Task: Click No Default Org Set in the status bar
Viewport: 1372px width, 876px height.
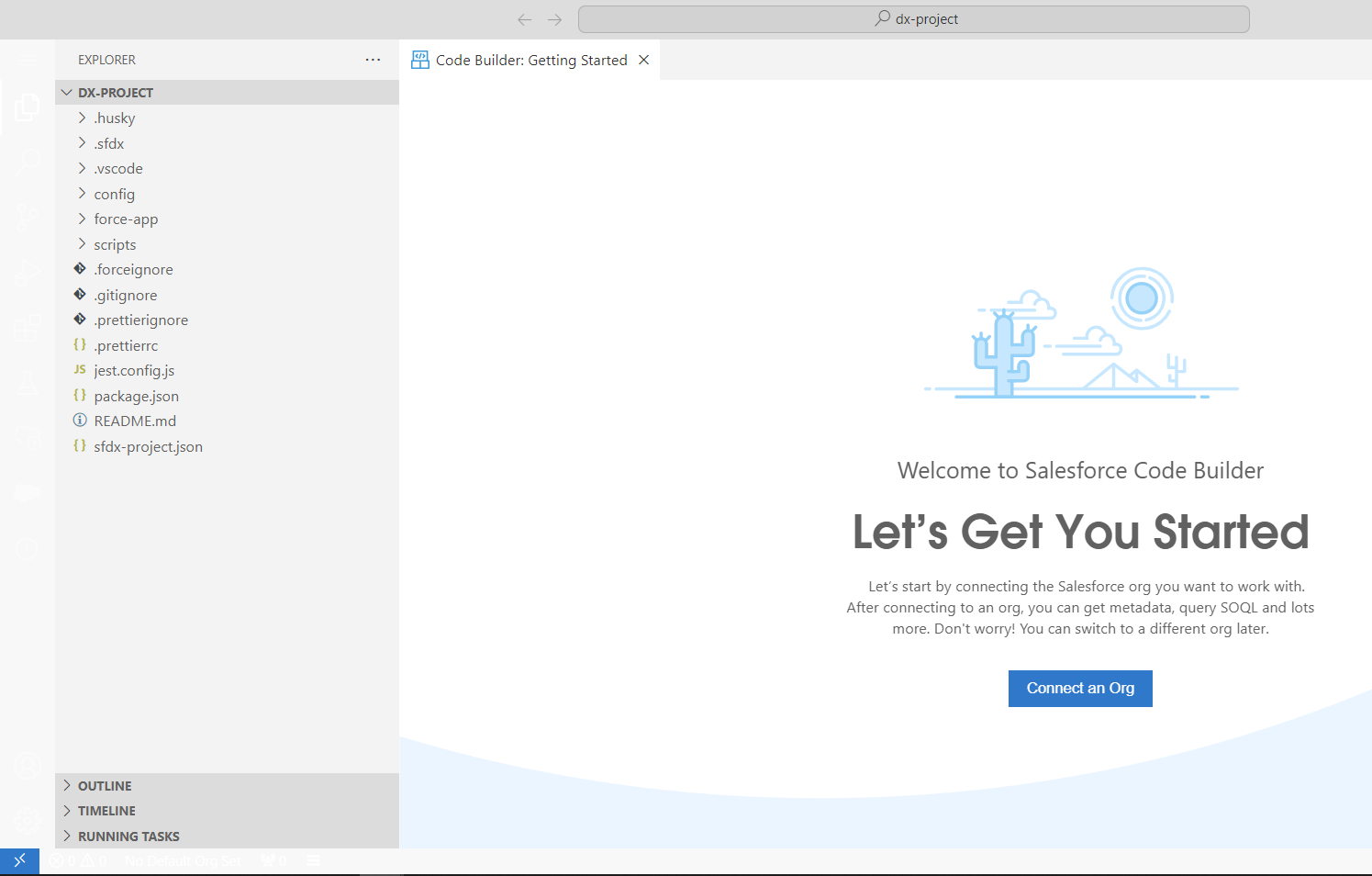Action: (182, 860)
